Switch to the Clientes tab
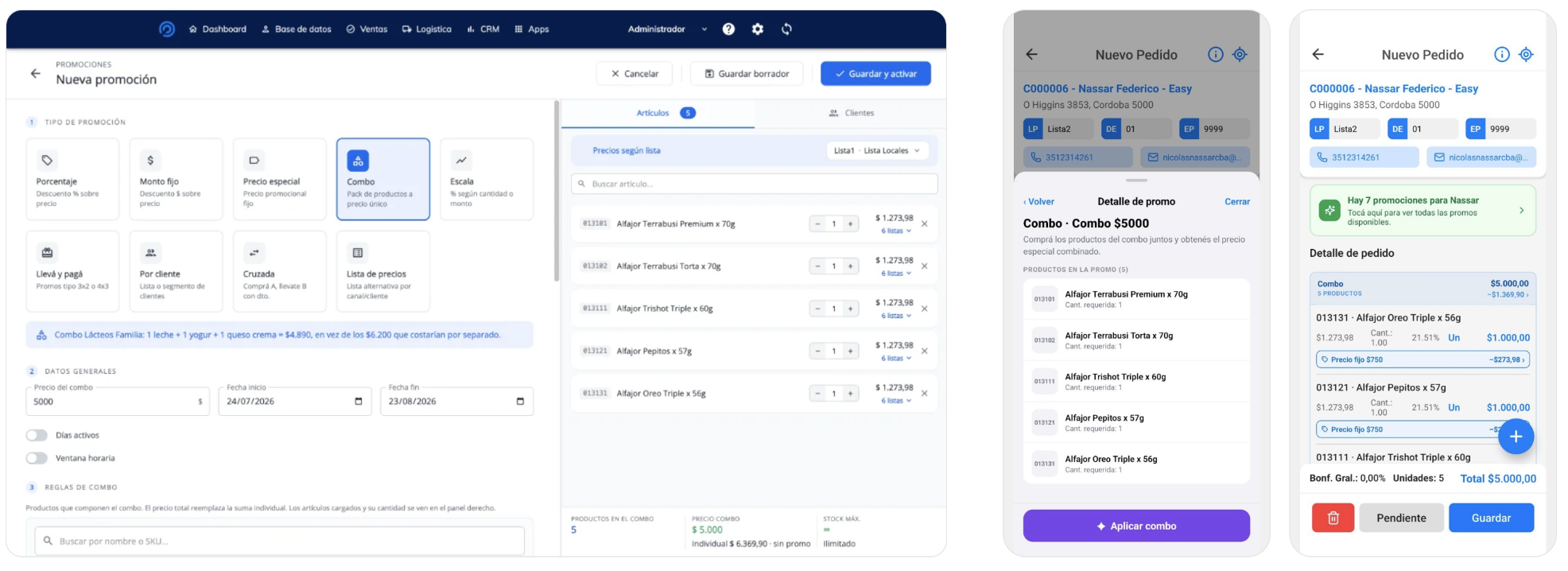1568x571 pixels. (851, 113)
